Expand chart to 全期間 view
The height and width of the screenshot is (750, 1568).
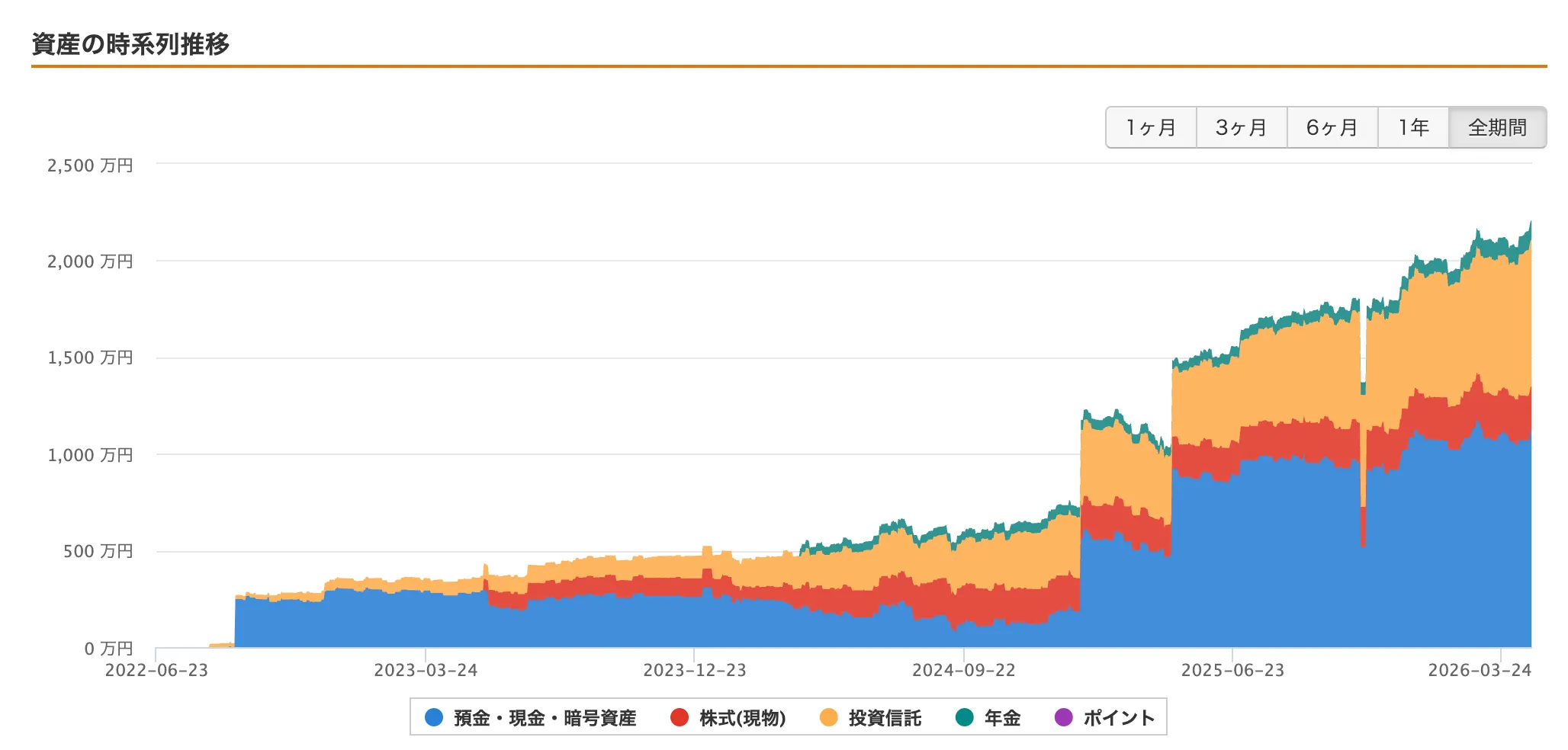point(1497,127)
